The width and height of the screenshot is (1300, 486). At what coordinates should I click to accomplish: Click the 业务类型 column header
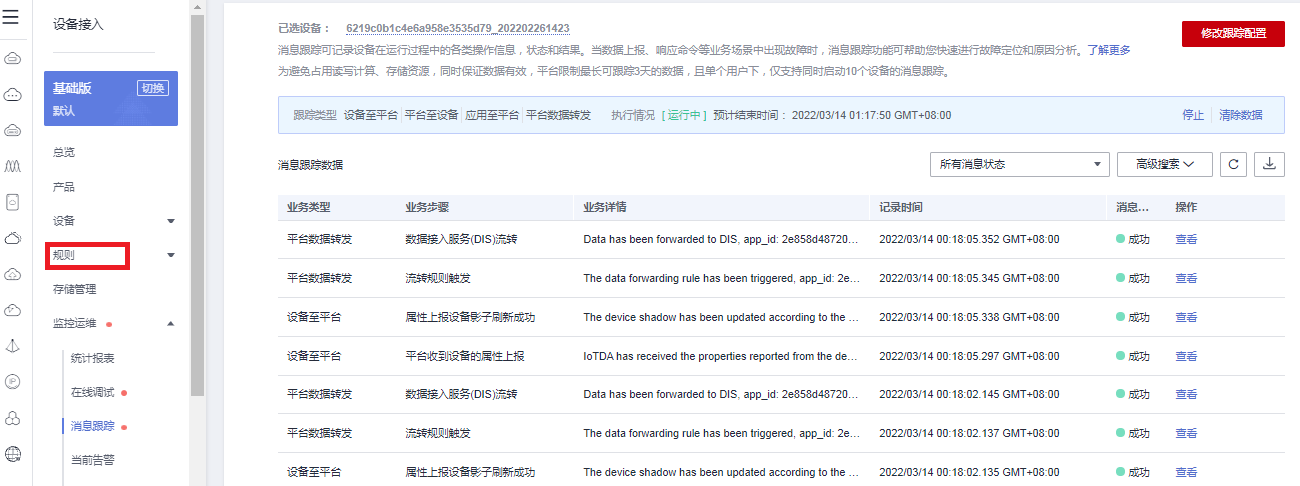[x=308, y=207]
